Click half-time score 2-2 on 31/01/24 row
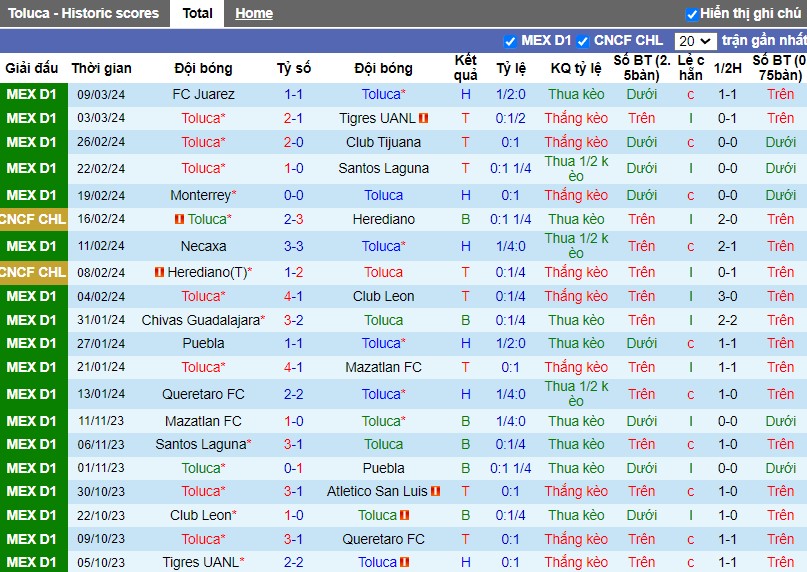The height and width of the screenshot is (572, 807). pos(727,320)
